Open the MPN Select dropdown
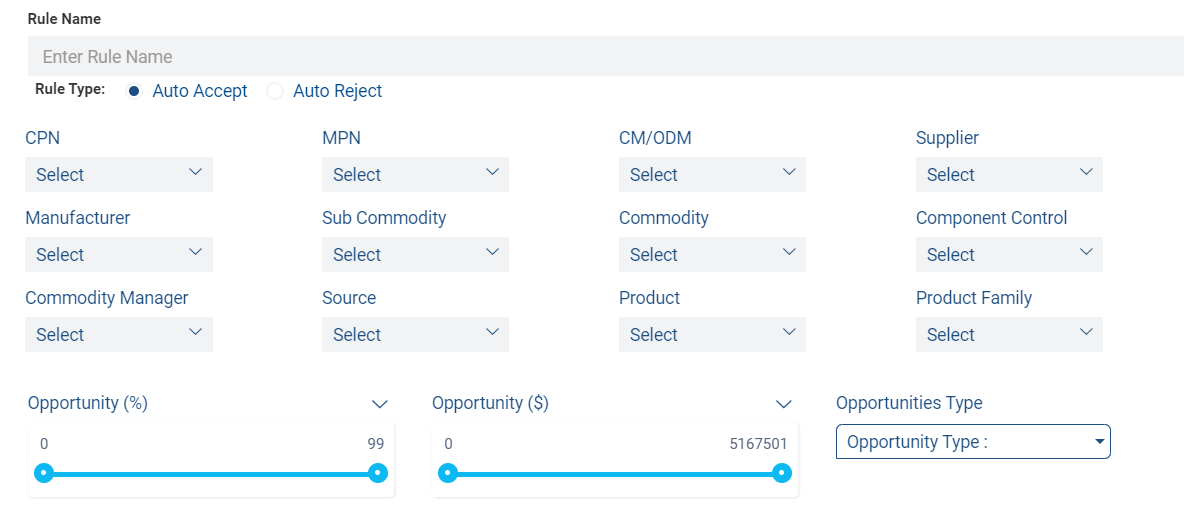 point(415,174)
